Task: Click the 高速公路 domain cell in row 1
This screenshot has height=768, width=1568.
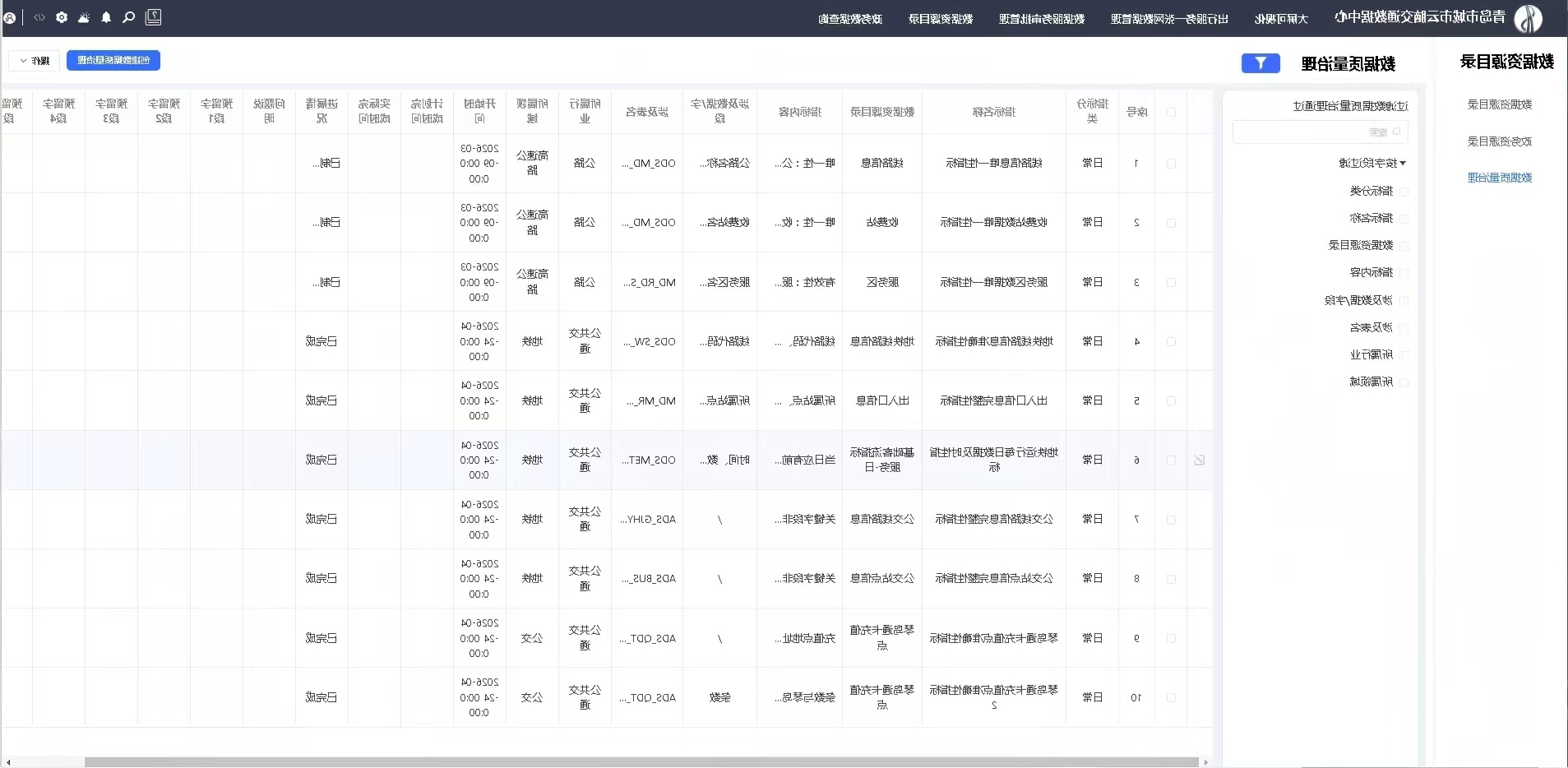Action: coord(532,163)
